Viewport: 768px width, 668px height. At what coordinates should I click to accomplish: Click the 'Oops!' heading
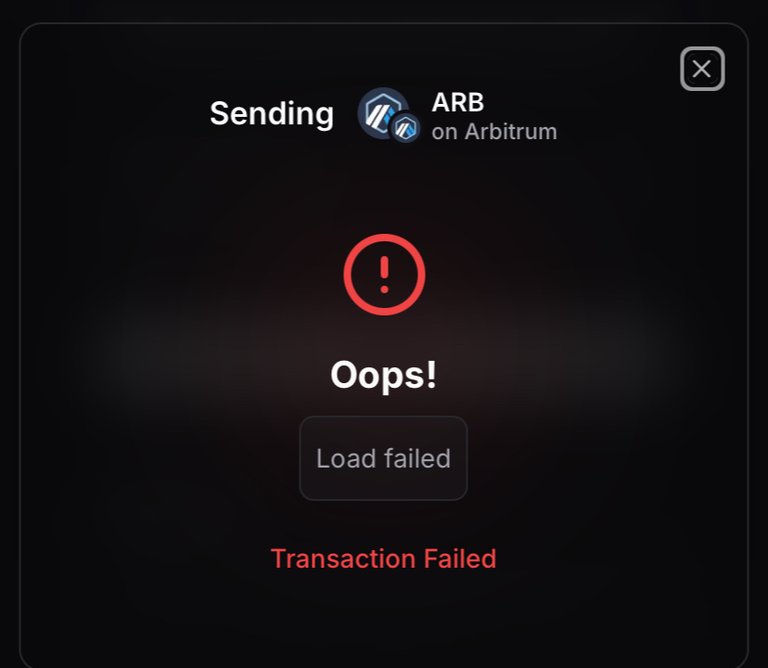pyautogui.click(x=384, y=375)
